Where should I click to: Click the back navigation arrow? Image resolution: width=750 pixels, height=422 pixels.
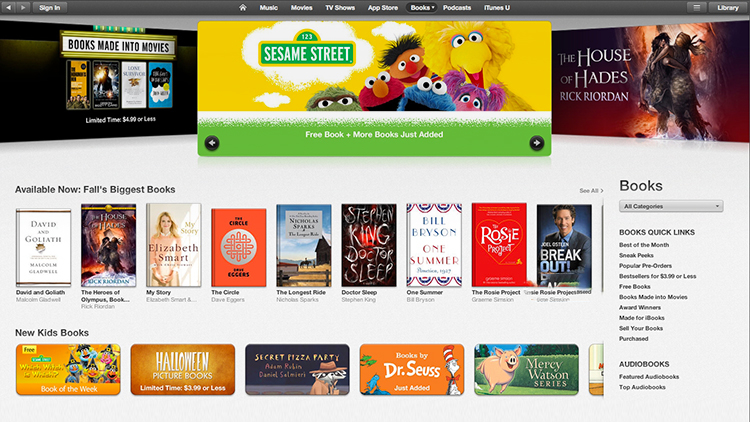tap(9, 8)
